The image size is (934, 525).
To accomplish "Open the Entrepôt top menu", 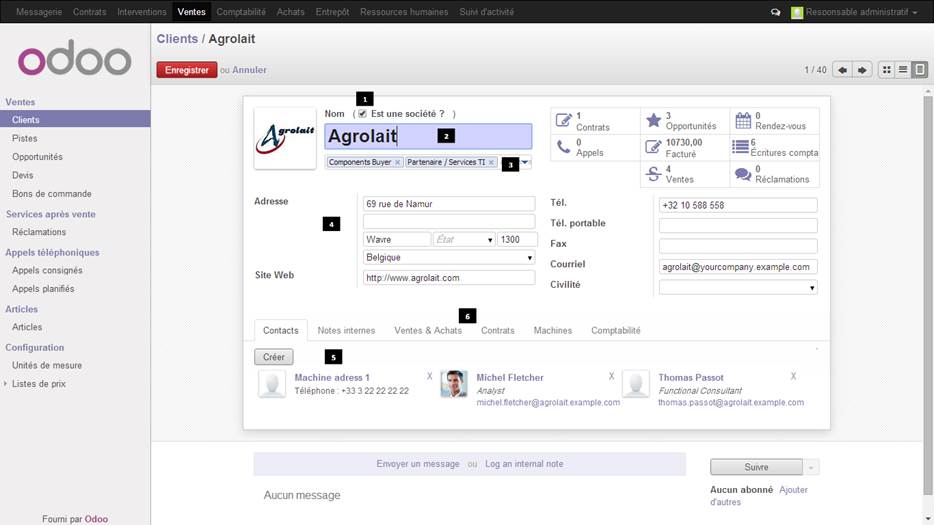I will (x=332, y=12).
